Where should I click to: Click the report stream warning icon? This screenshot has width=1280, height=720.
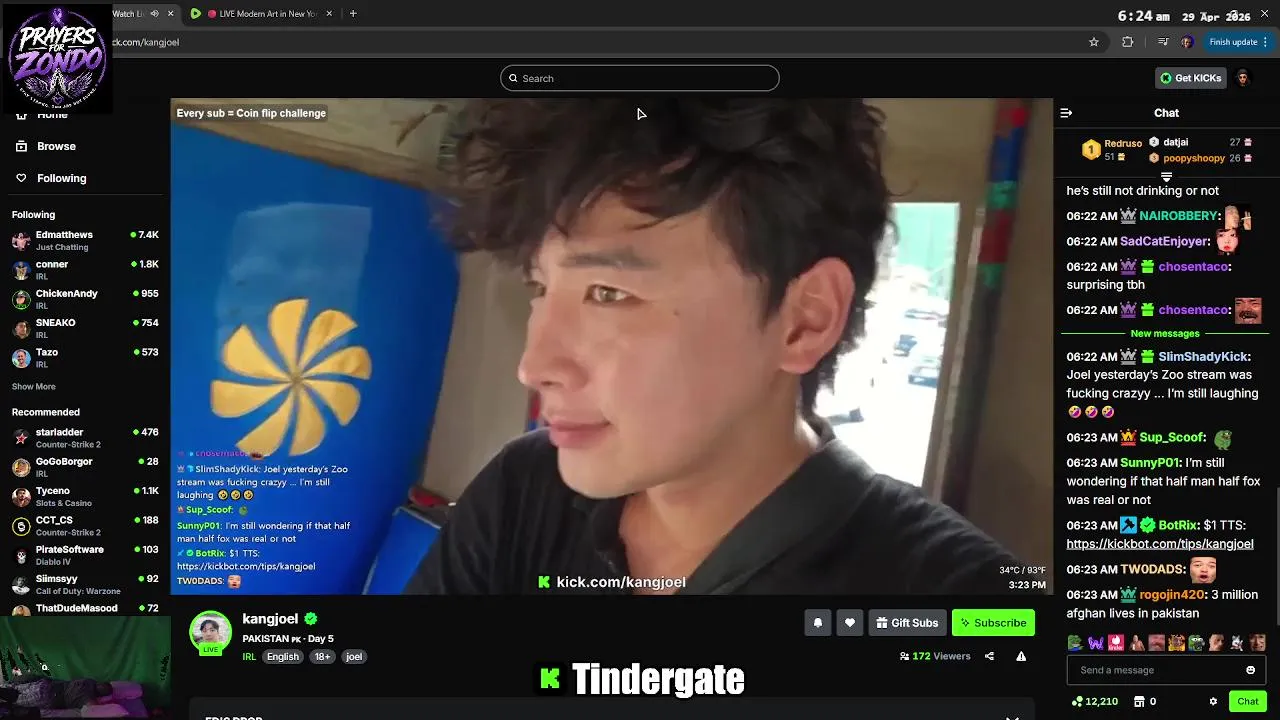(1021, 657)
